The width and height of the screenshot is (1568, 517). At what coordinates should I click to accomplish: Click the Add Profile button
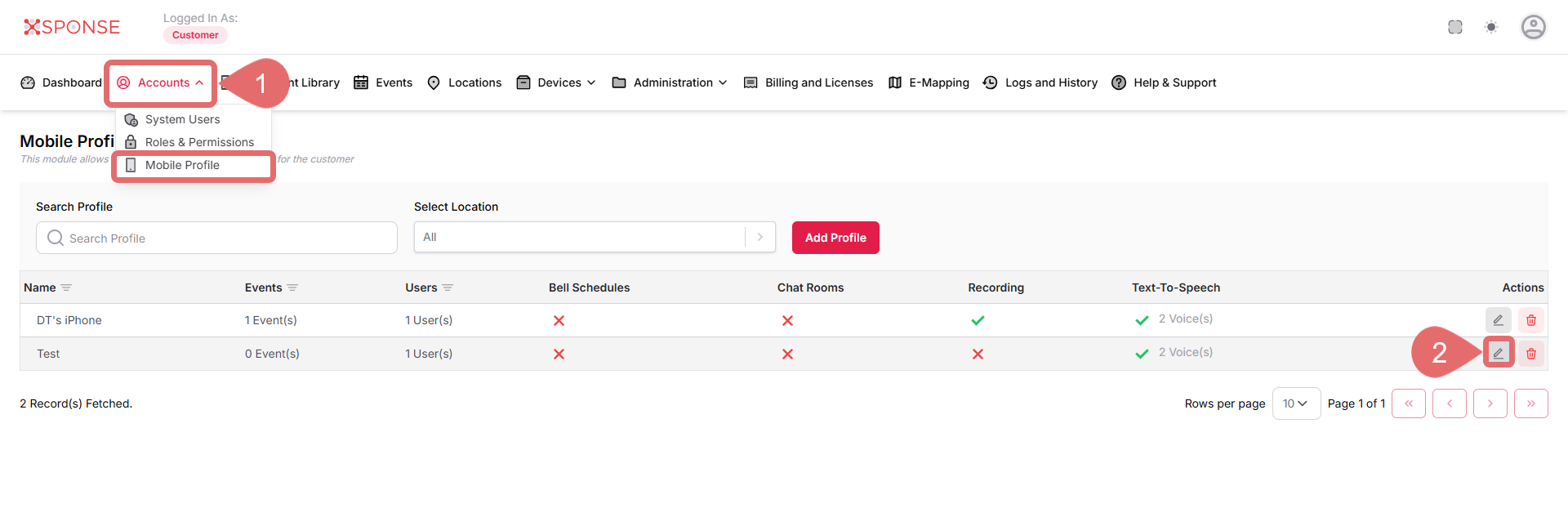tap(835, 238)
